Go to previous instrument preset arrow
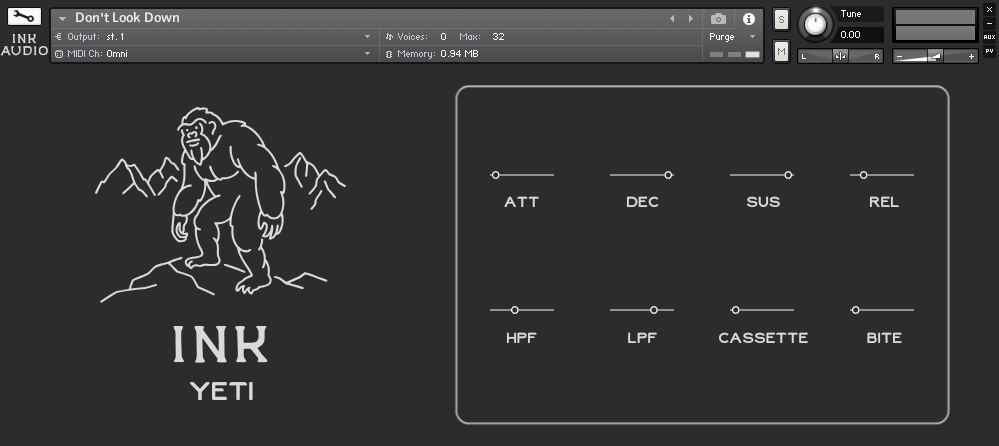 [x=672, y=19]
